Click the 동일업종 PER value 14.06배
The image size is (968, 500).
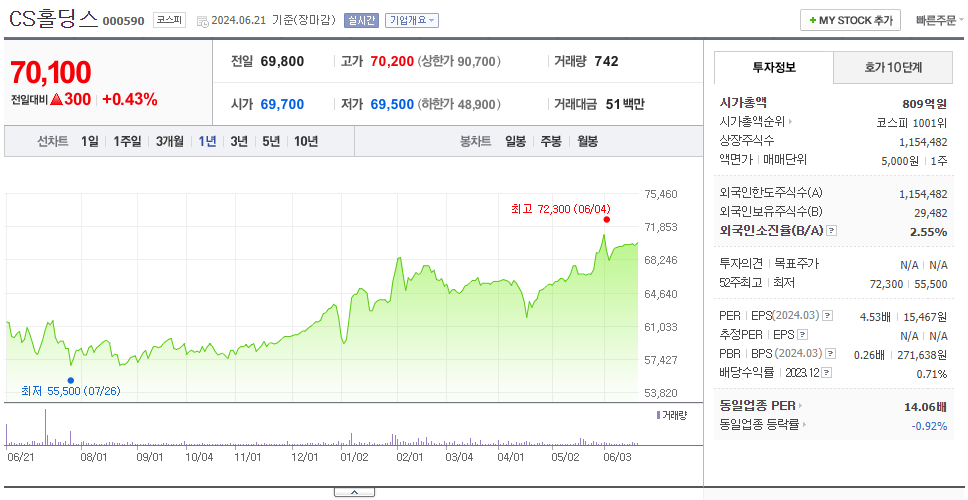pos(925,407)
